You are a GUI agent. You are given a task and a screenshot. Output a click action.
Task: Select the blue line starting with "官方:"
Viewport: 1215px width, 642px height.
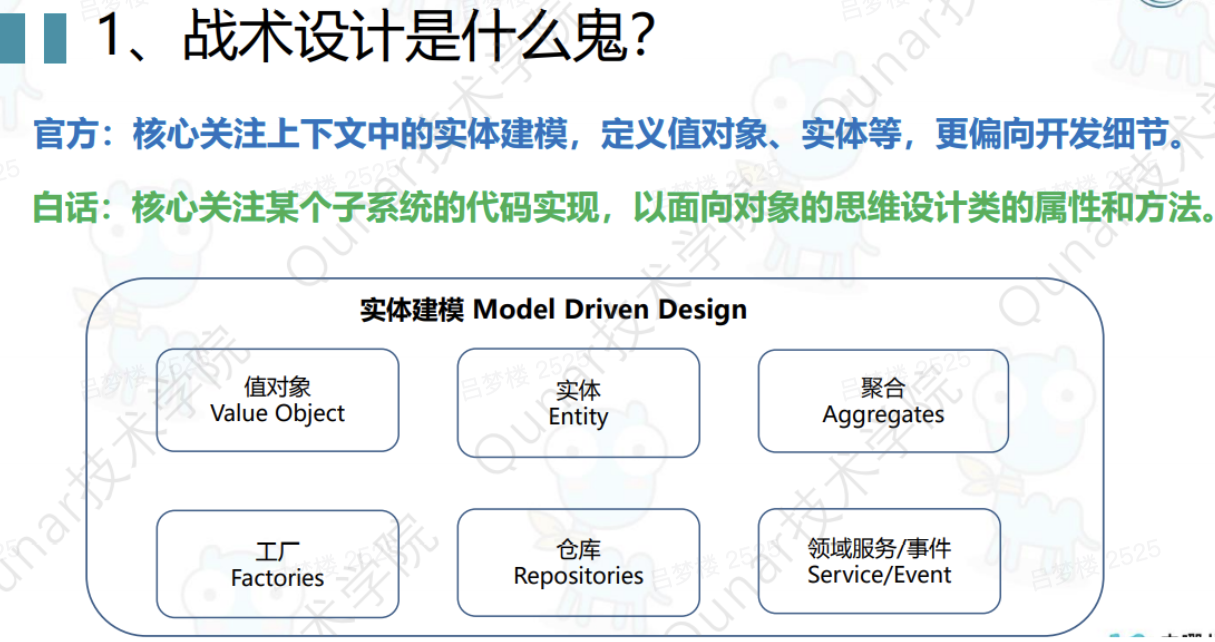pos(611,136)
